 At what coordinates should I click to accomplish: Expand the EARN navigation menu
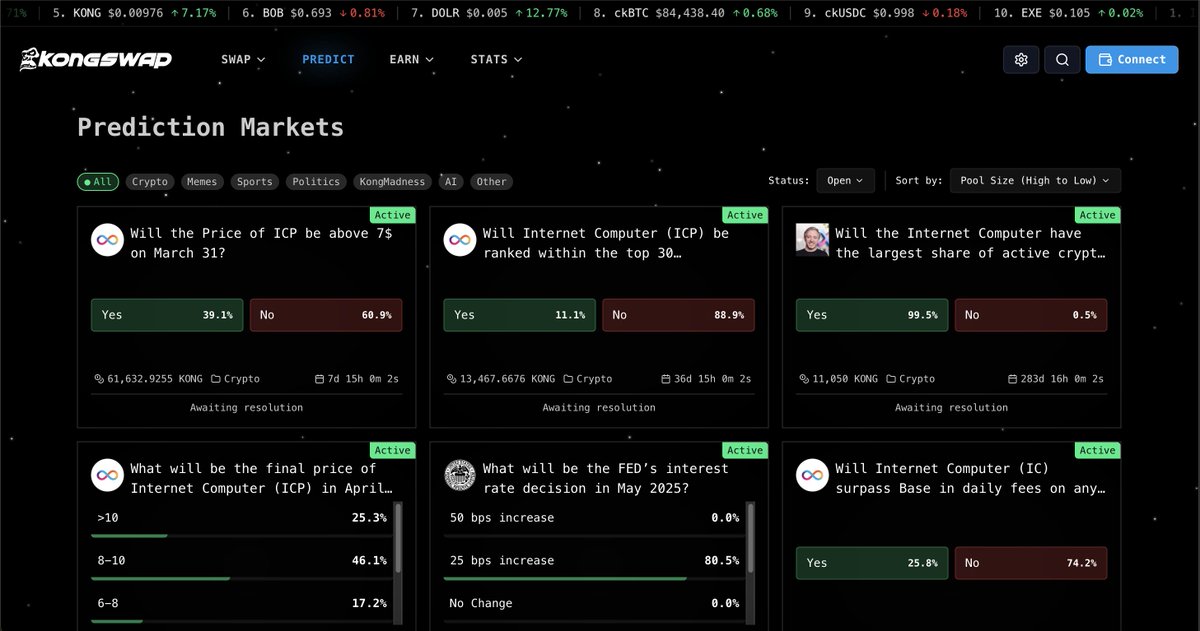click(412, 60)
